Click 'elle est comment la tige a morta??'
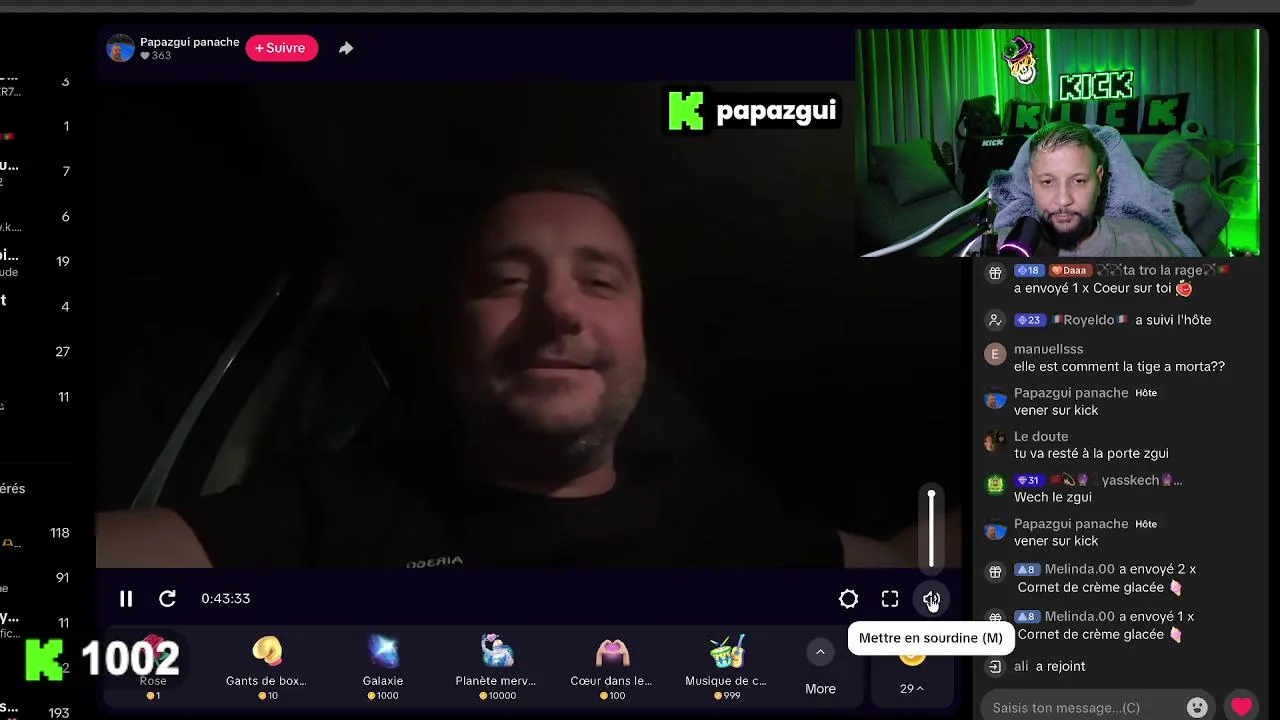This screenshot has height=720, width=1280. (1119, 366)
